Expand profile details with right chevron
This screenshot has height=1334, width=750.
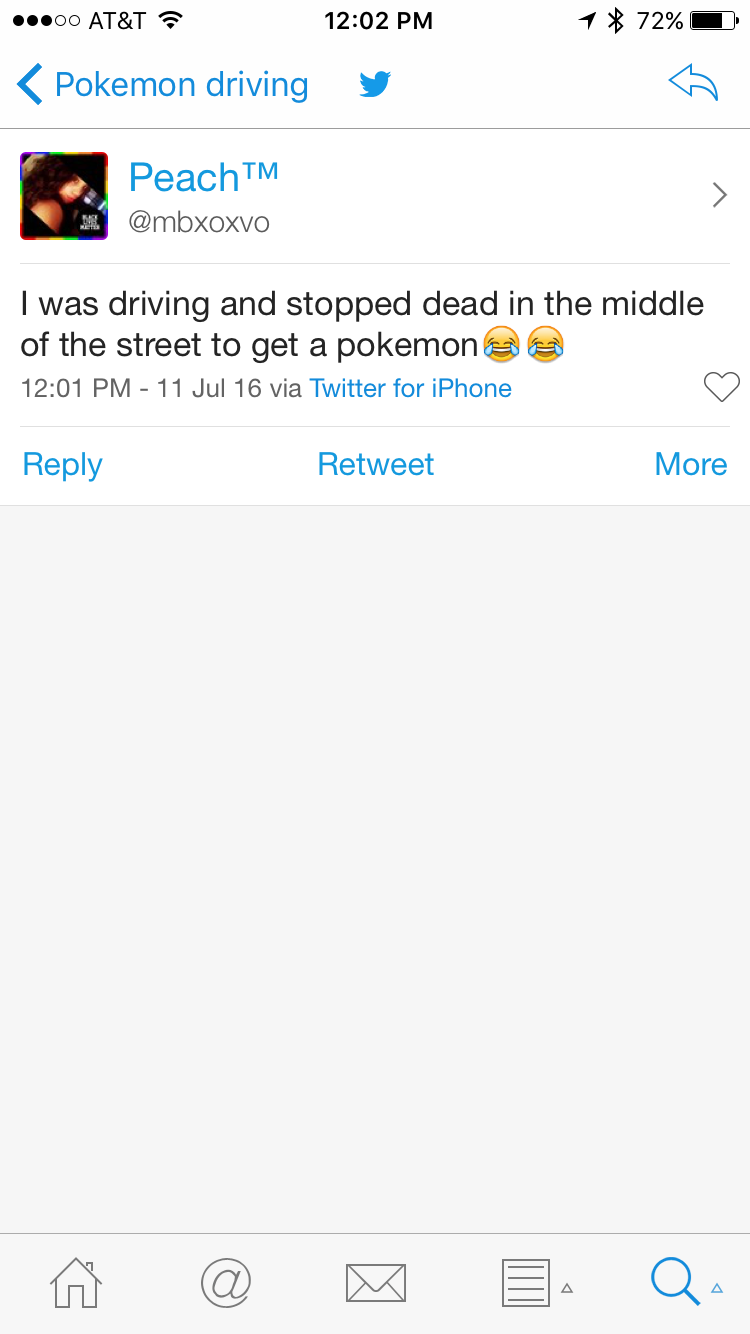[x=719, y=195]
